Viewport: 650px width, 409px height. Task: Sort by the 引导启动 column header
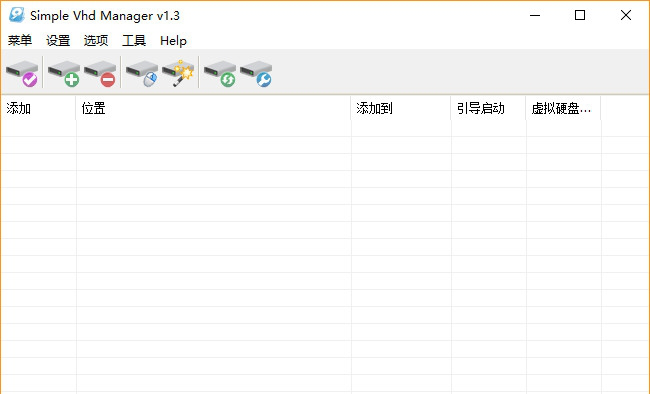tap(488, 108)
